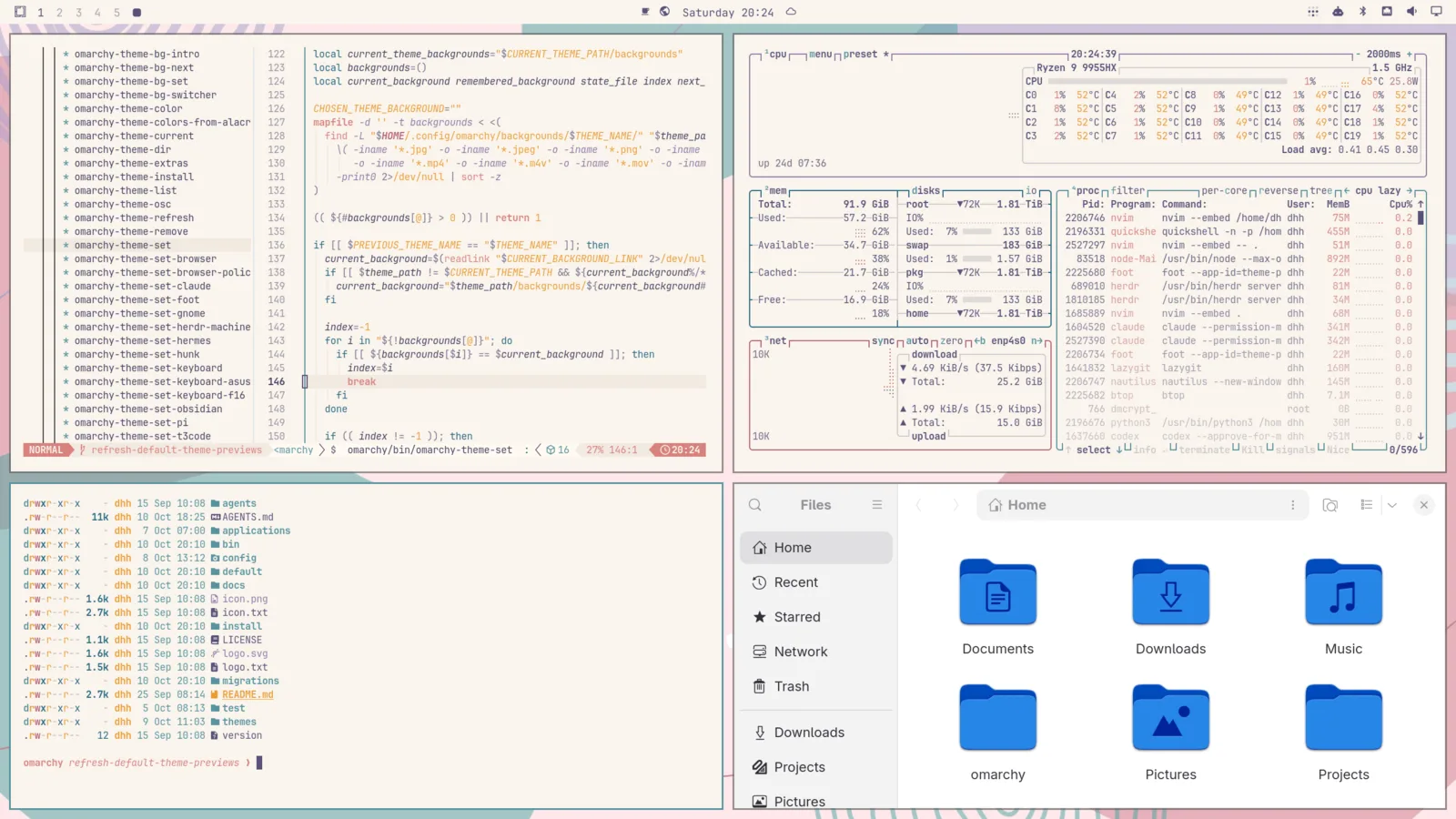Open the btop menu option
The width and height of the screenshot is (1456, 819).
820,55
